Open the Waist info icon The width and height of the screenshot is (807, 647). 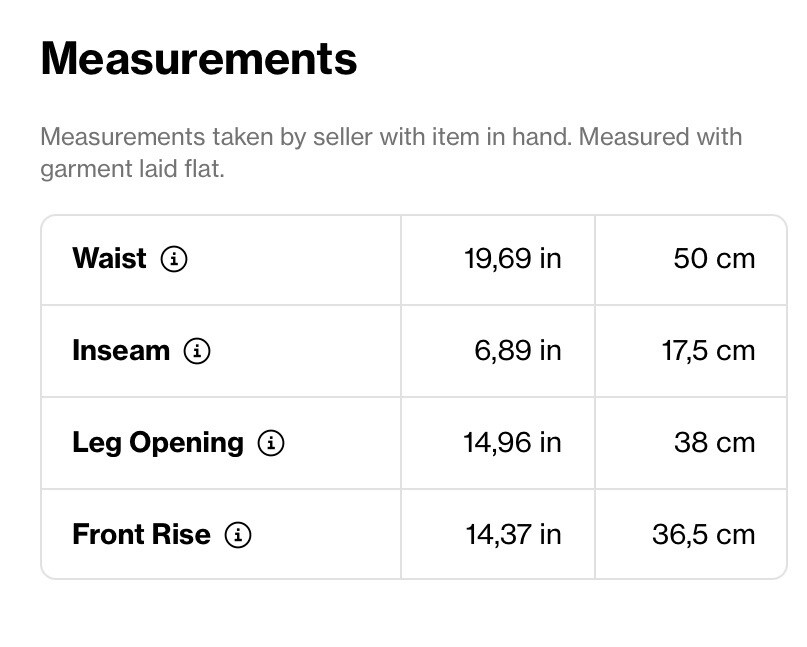(x=174, y=258)
